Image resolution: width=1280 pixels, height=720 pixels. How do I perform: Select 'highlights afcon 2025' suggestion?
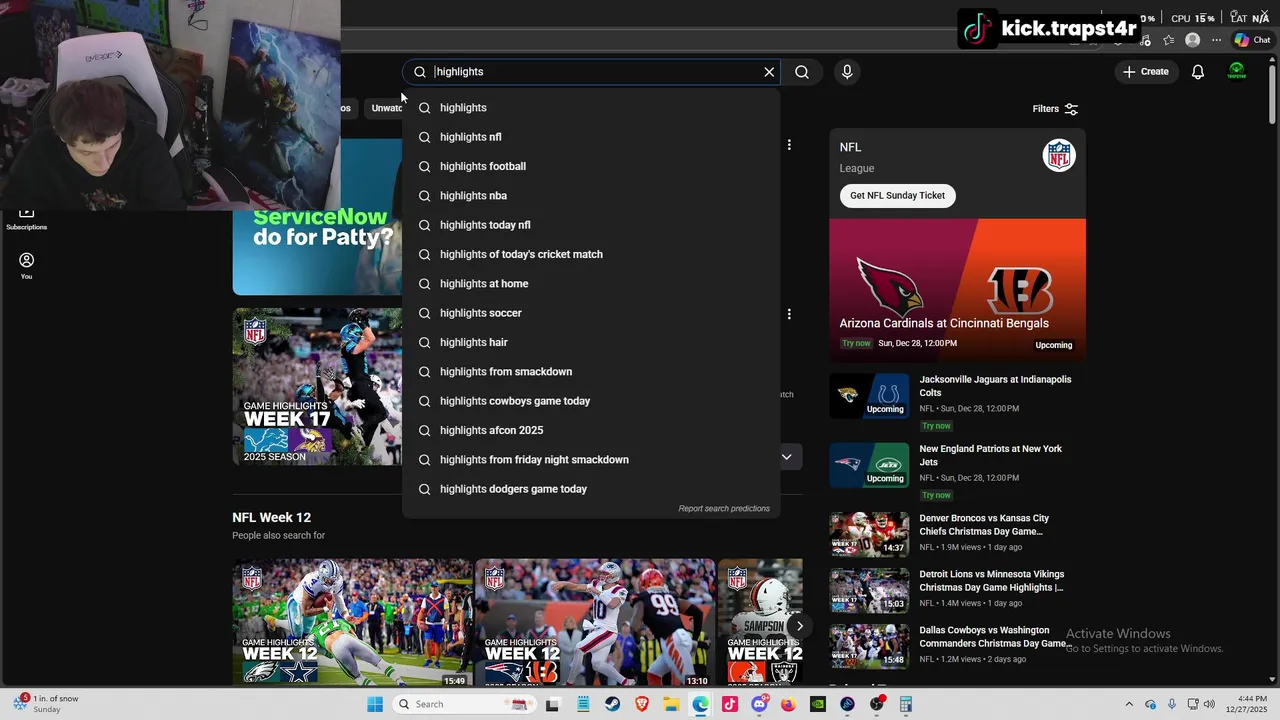[x=591, y=430]
